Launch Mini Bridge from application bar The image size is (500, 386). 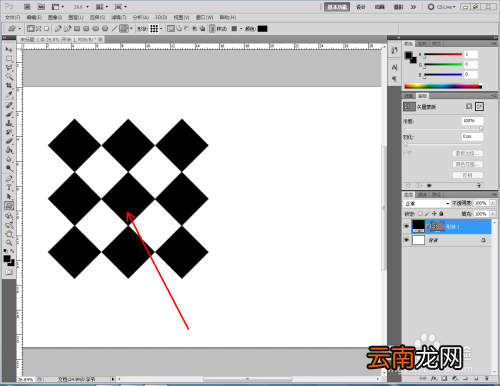[41, 7]
